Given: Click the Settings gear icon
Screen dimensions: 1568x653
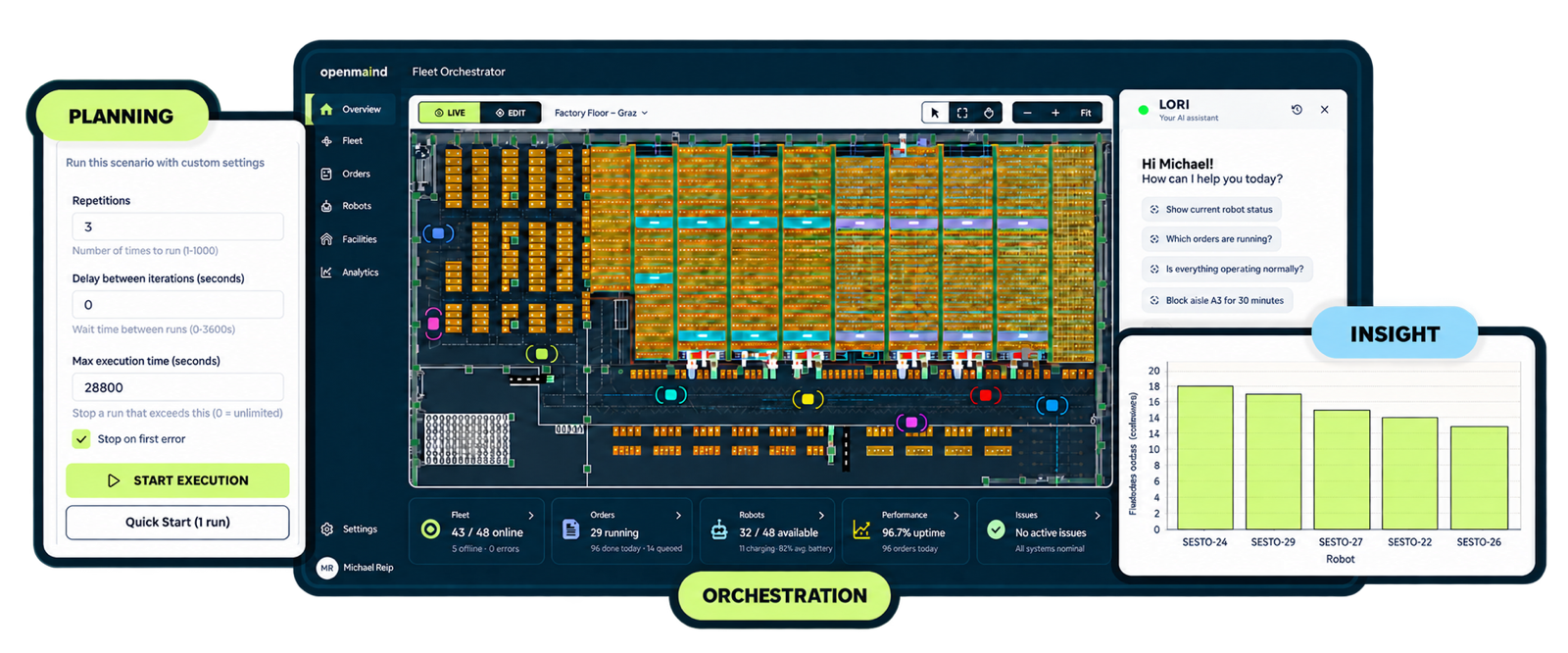Looking at the screenshot, I should 327,529.
